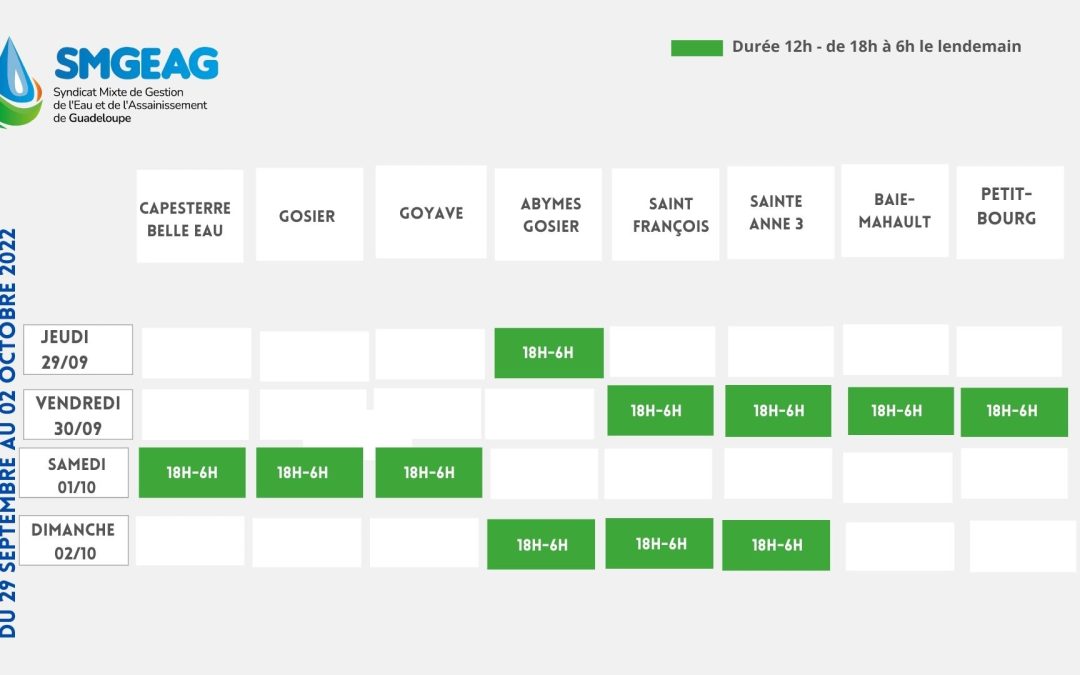Screen dimensions: 1080x675
Task: Click Saturday's 18H-6H slot for Goyave
Action: (x=429, y=473)
